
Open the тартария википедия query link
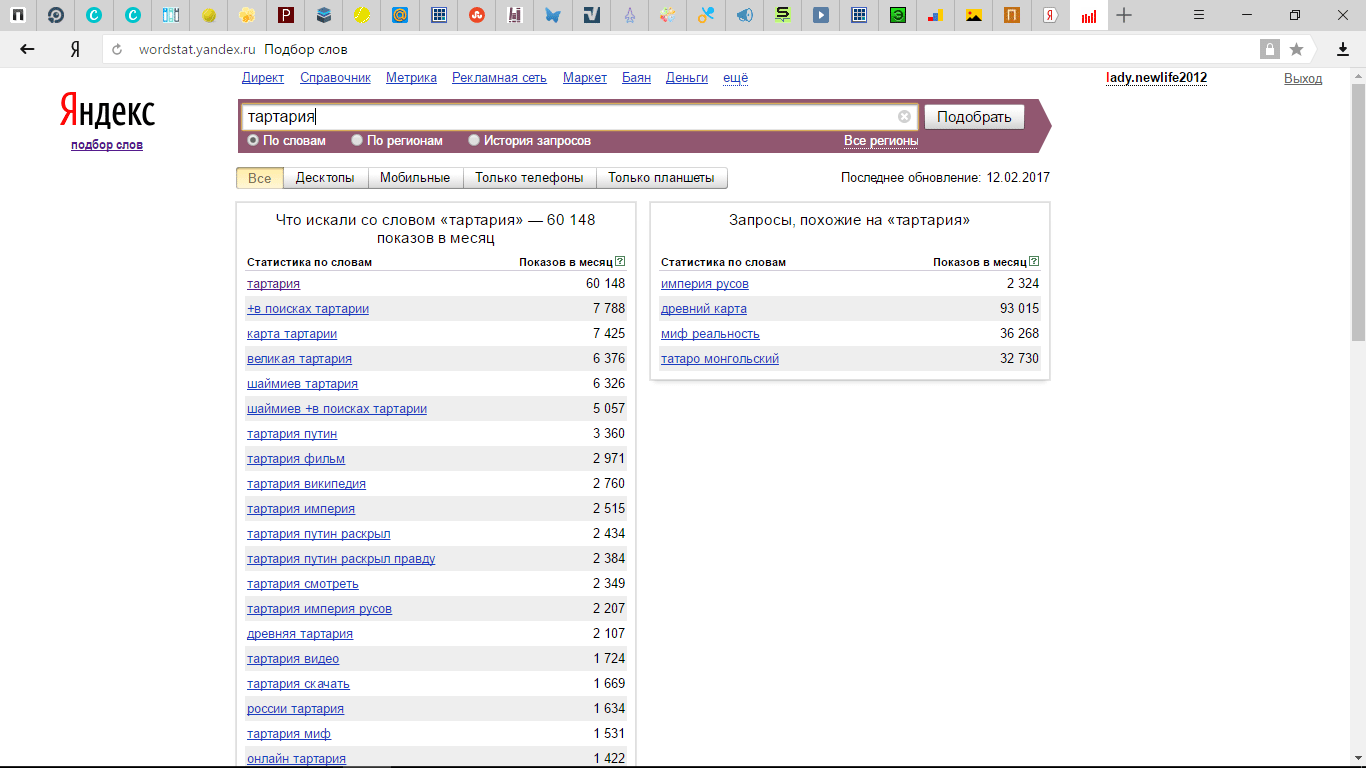tap(306, 484)
